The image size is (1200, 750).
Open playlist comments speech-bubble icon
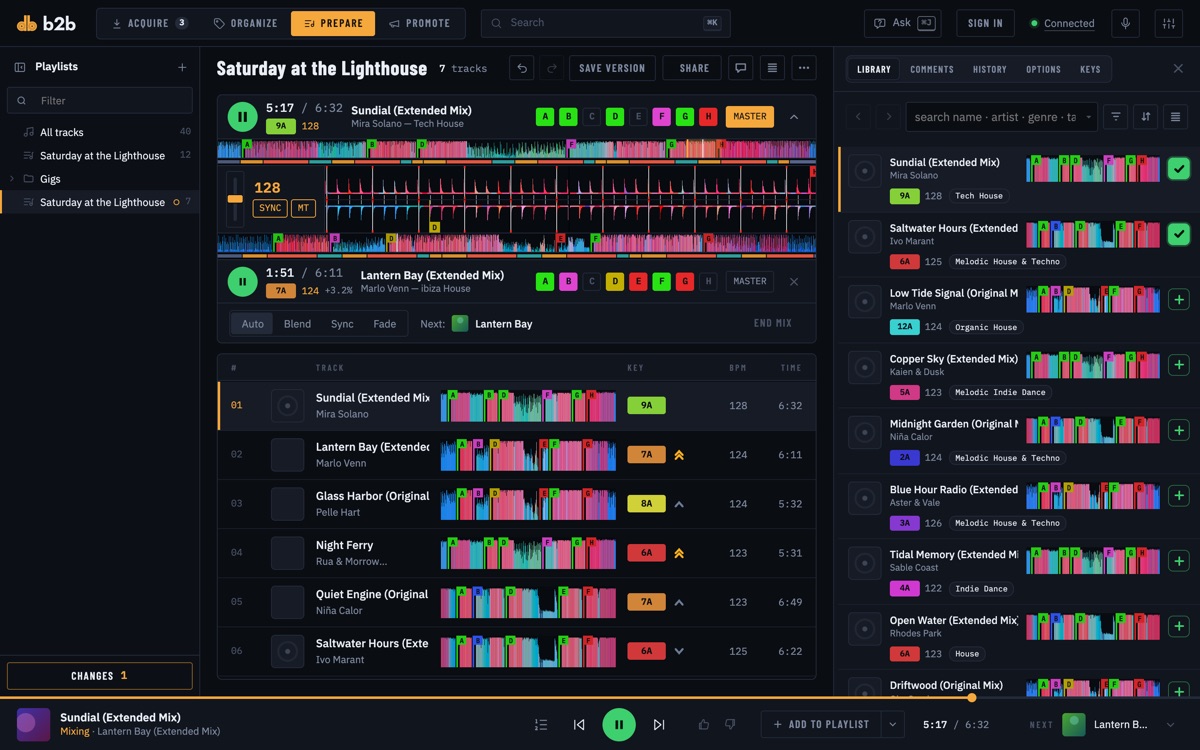741,68
